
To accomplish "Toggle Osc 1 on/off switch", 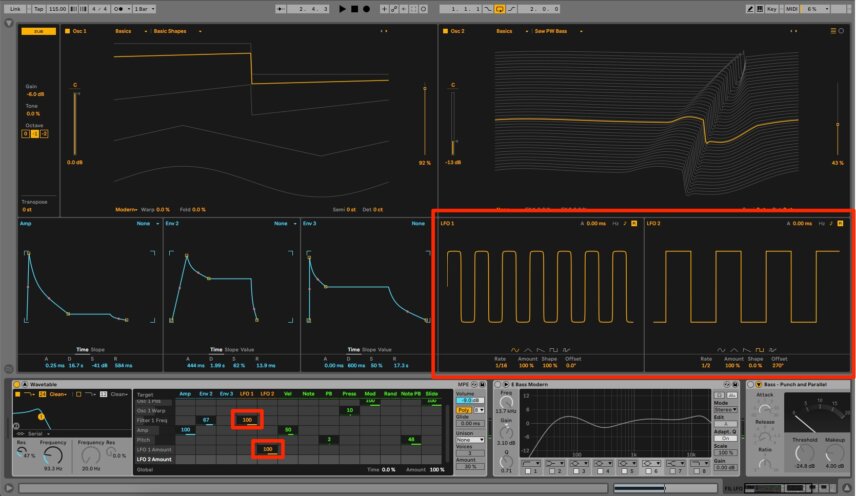I will (68, 31).
